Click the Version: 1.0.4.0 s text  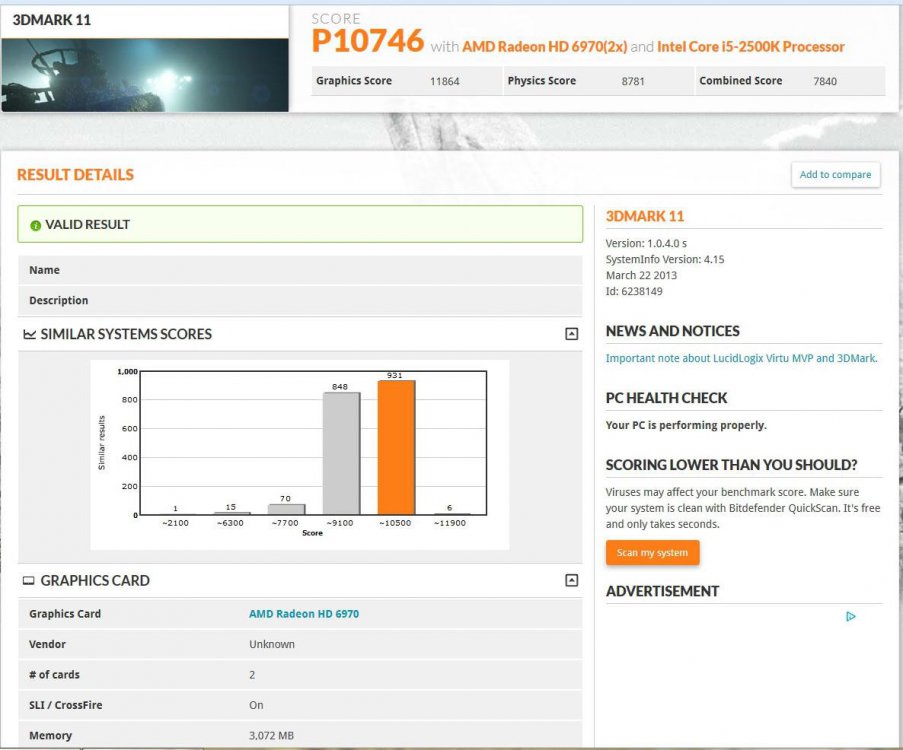[x=646, y=243]
